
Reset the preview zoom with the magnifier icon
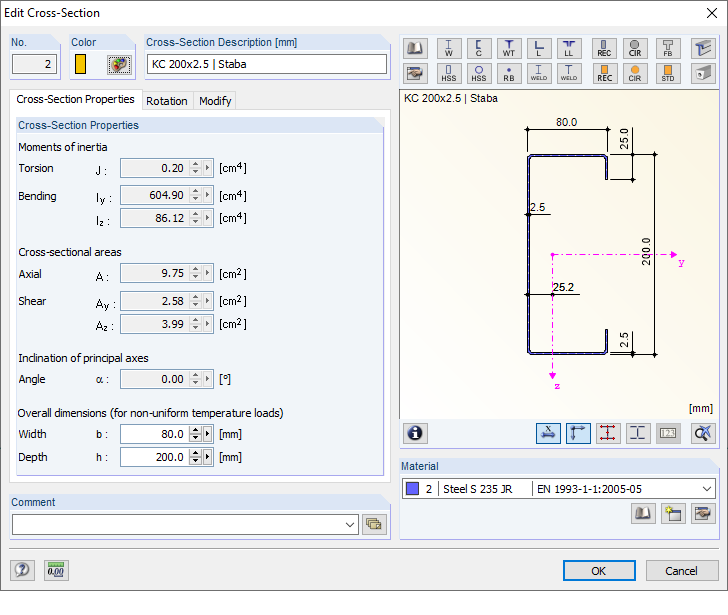click(x=703, y=434)
